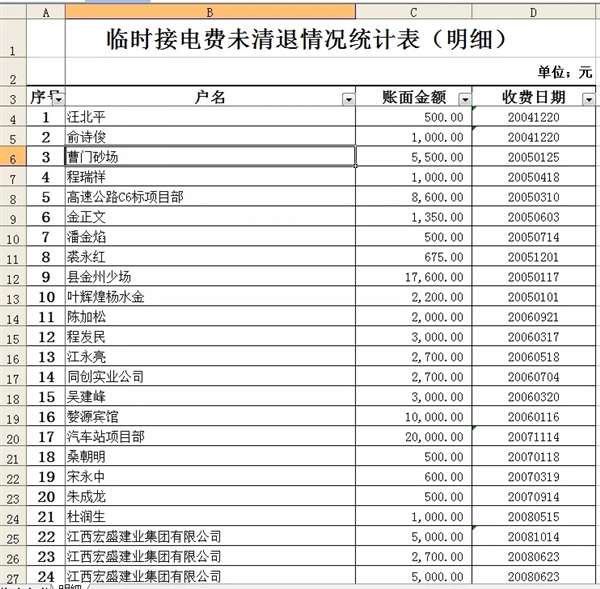Select cell containing 江永亮

tap(210, 356)
